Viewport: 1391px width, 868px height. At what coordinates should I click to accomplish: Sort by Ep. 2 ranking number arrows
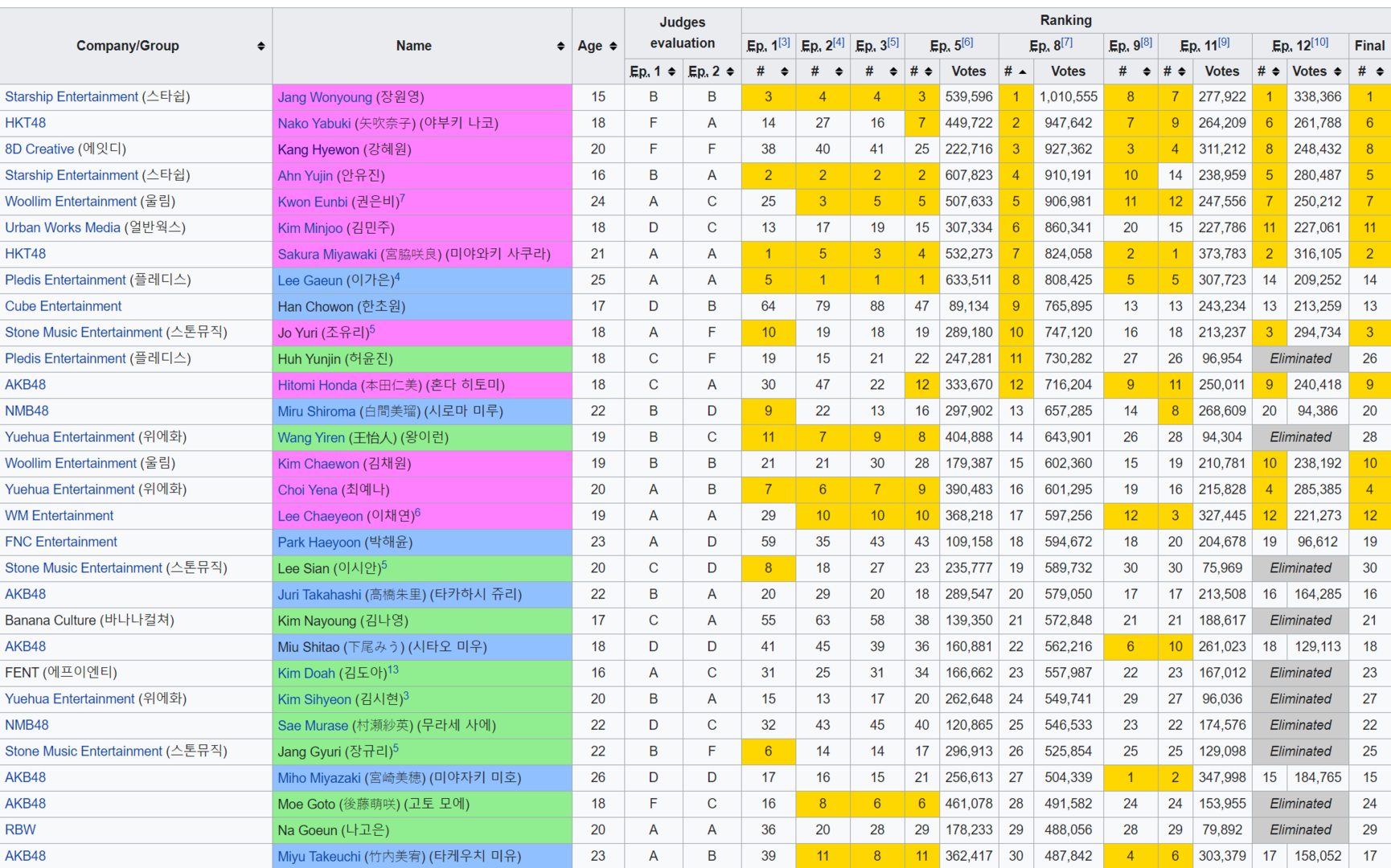click(x=839, y=72)
